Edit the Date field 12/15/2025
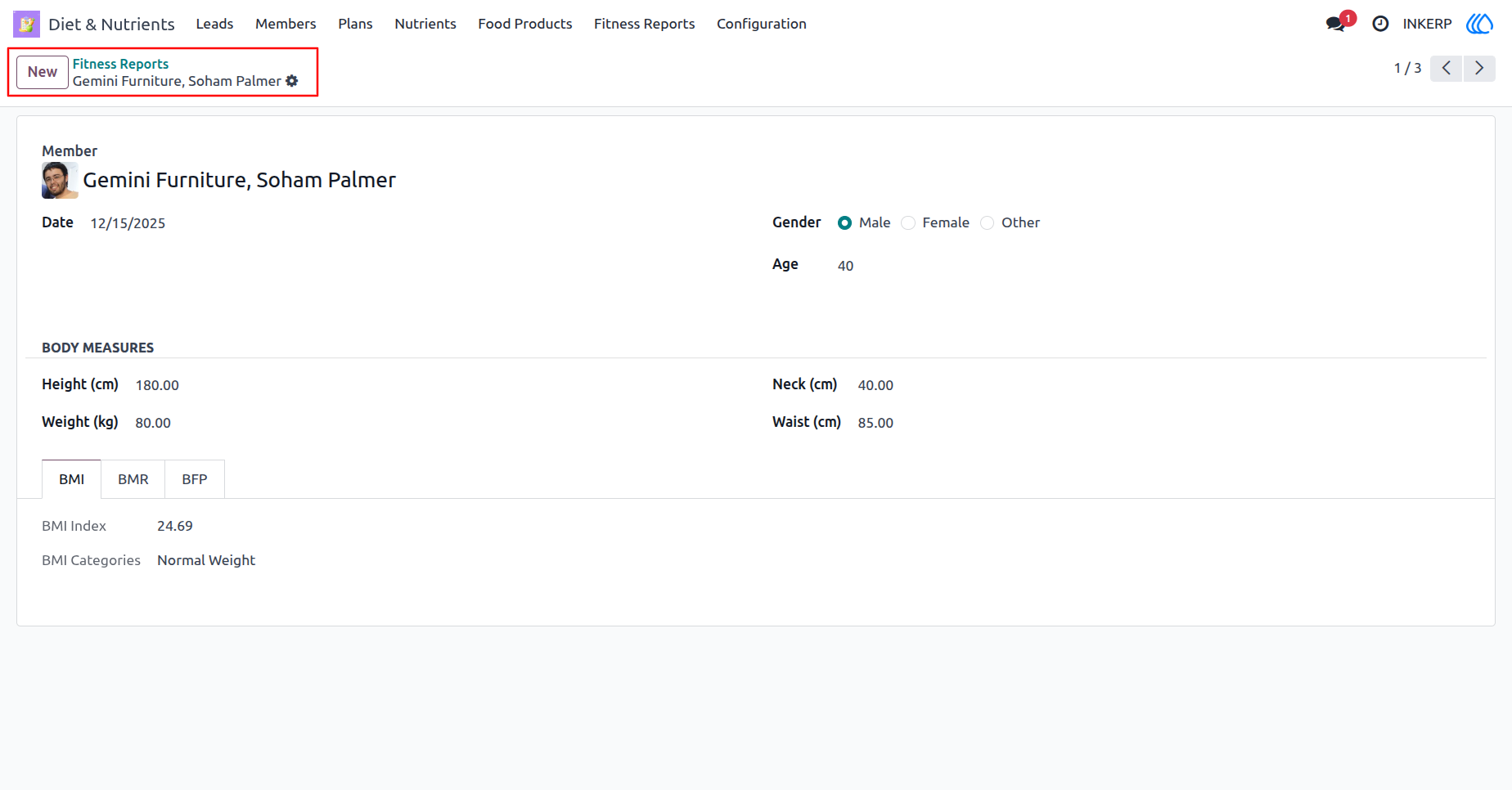Screen dimensions: 1512x790 point(128,223)
